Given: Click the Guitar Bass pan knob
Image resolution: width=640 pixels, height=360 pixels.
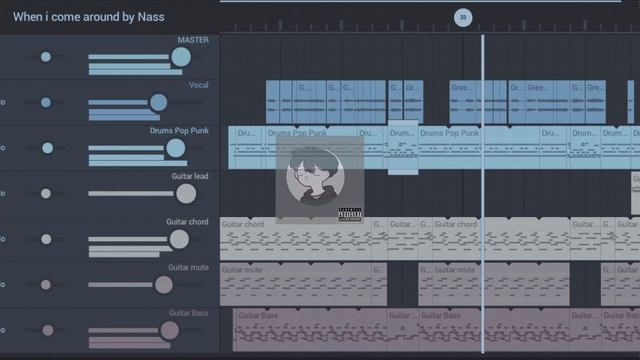Looking at the screenshot, I should (x=48, y=330).
